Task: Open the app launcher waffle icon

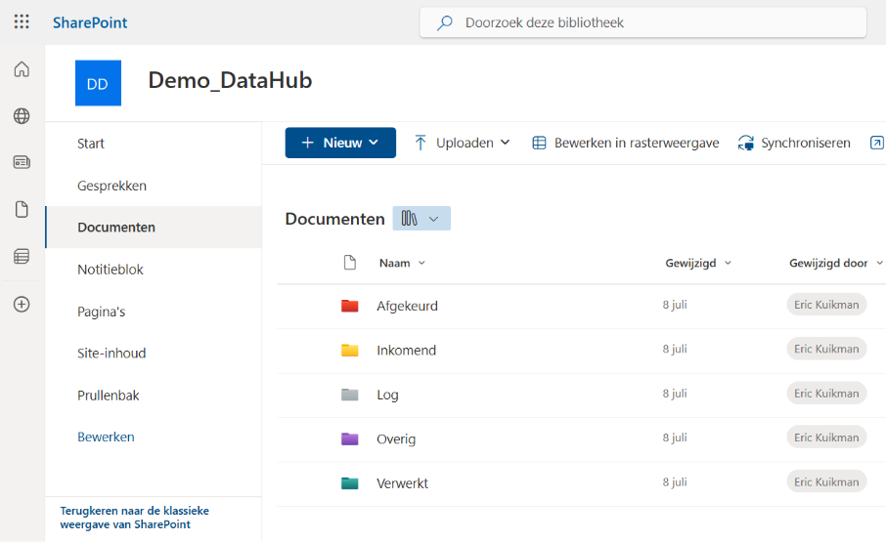Action: click(x=21, y=21)
